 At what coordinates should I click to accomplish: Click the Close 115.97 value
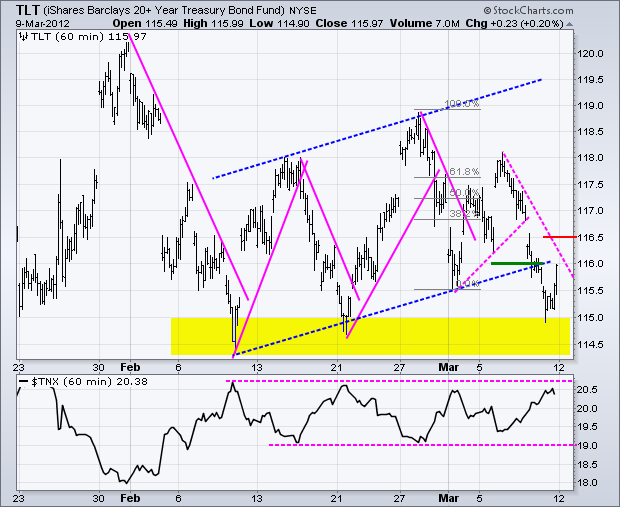point(349,23)
